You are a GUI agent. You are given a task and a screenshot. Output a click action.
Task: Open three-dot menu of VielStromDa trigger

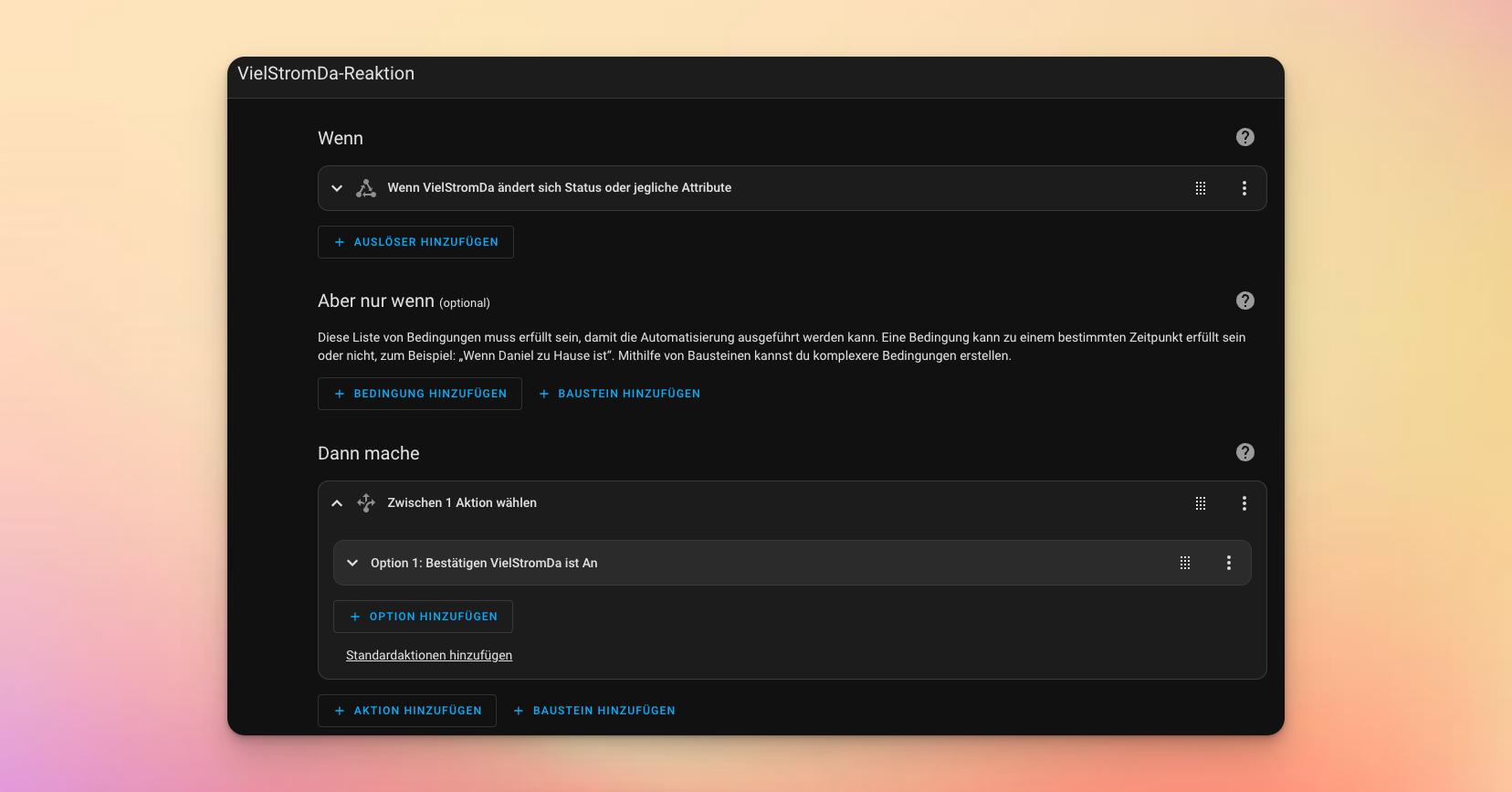pos(1244,188)
